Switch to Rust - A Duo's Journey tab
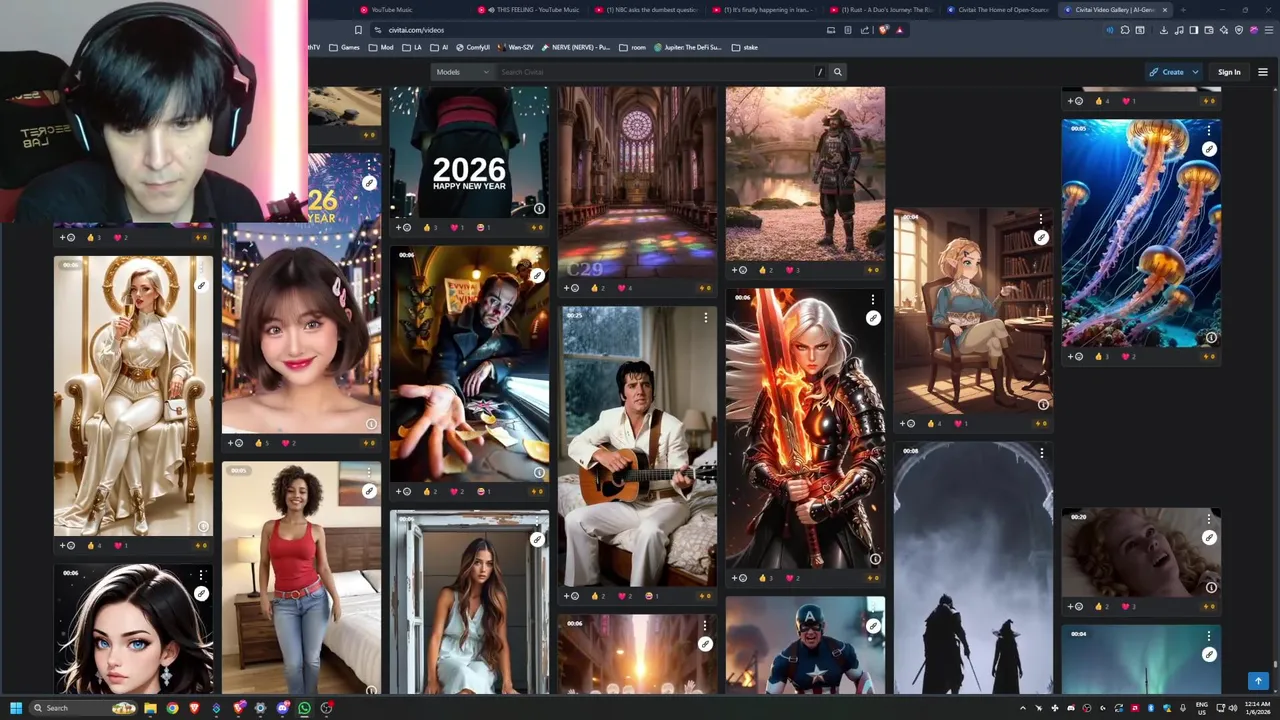This screenshot has height=720, width=1280. click(x=882, y=10)
